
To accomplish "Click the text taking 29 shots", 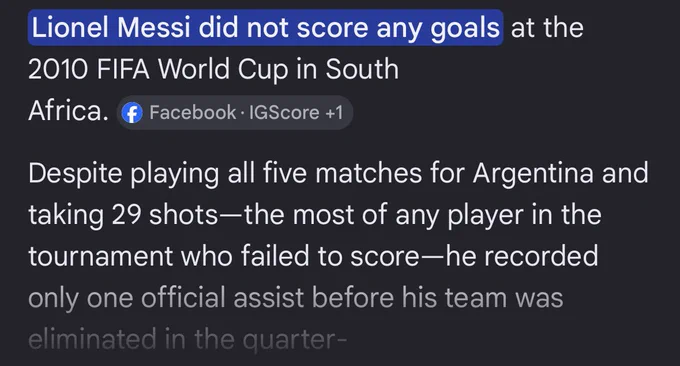I will [123, 215].
